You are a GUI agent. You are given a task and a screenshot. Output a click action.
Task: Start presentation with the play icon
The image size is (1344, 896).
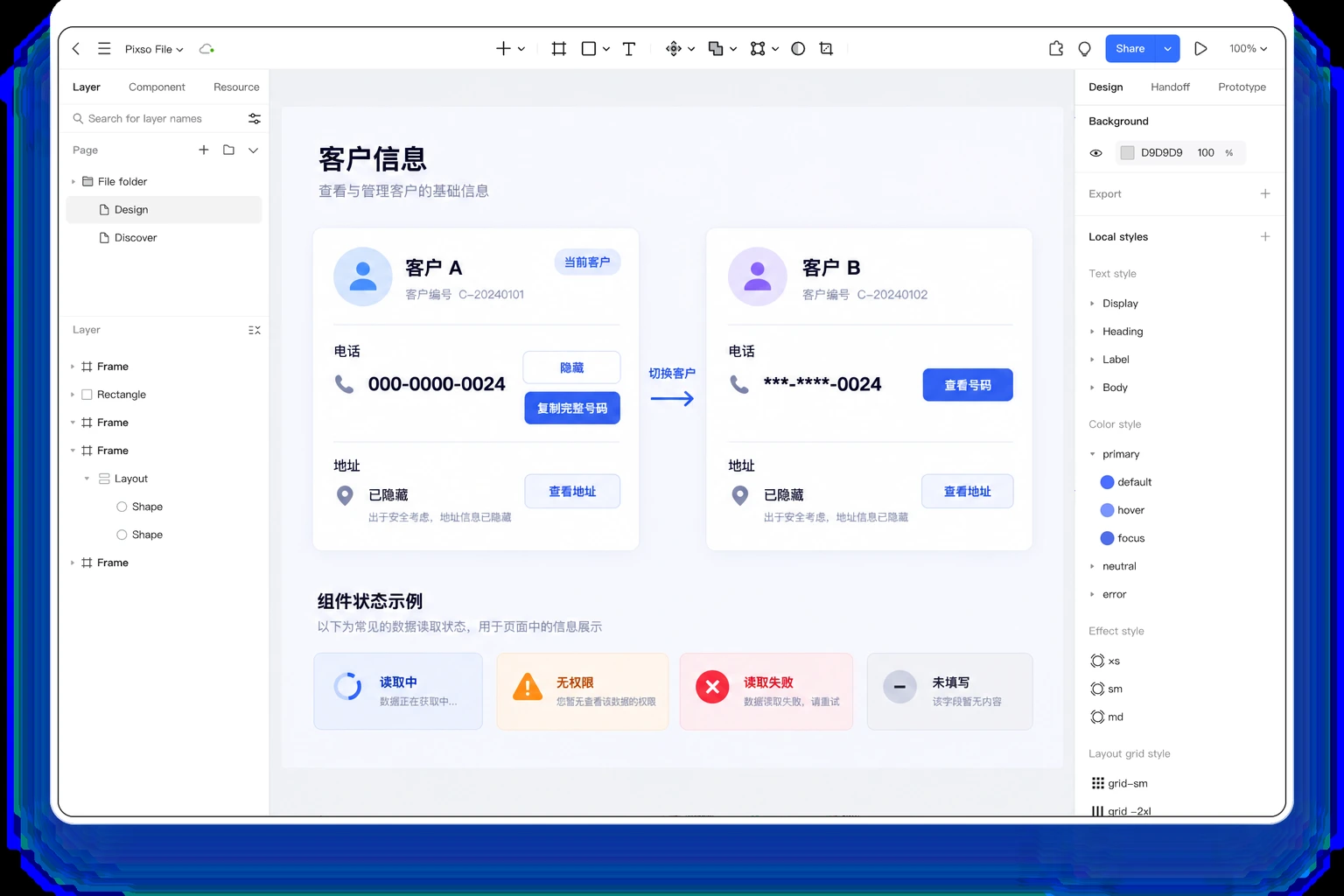(1200, 49)
